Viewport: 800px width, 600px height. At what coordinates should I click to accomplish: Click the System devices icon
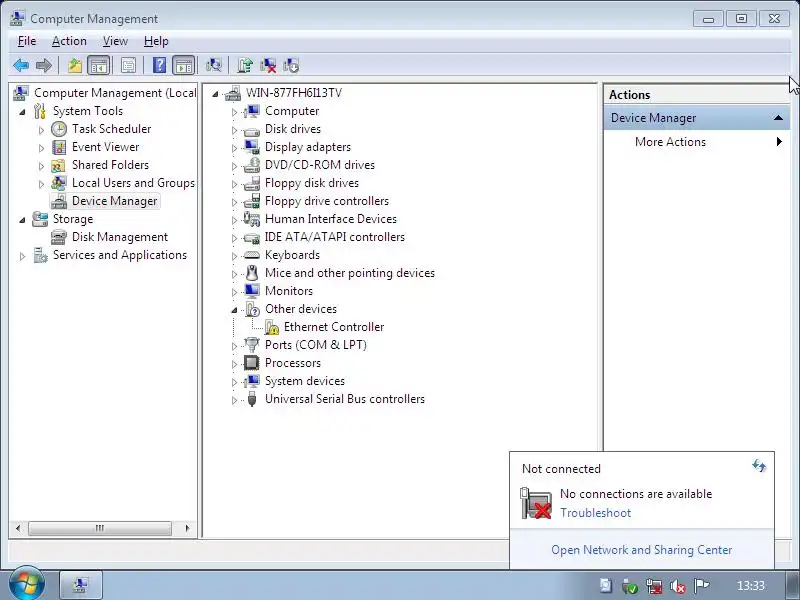252,381
